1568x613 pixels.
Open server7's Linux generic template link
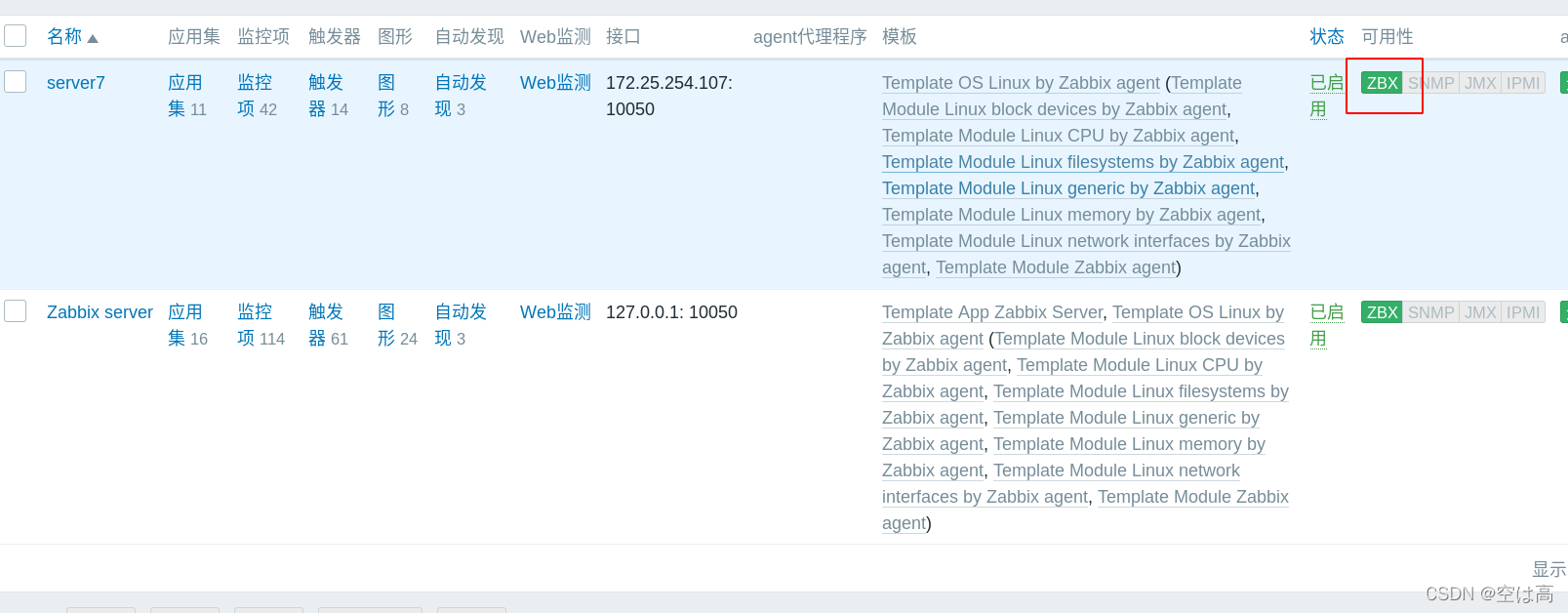click(x=1068, y=188)
